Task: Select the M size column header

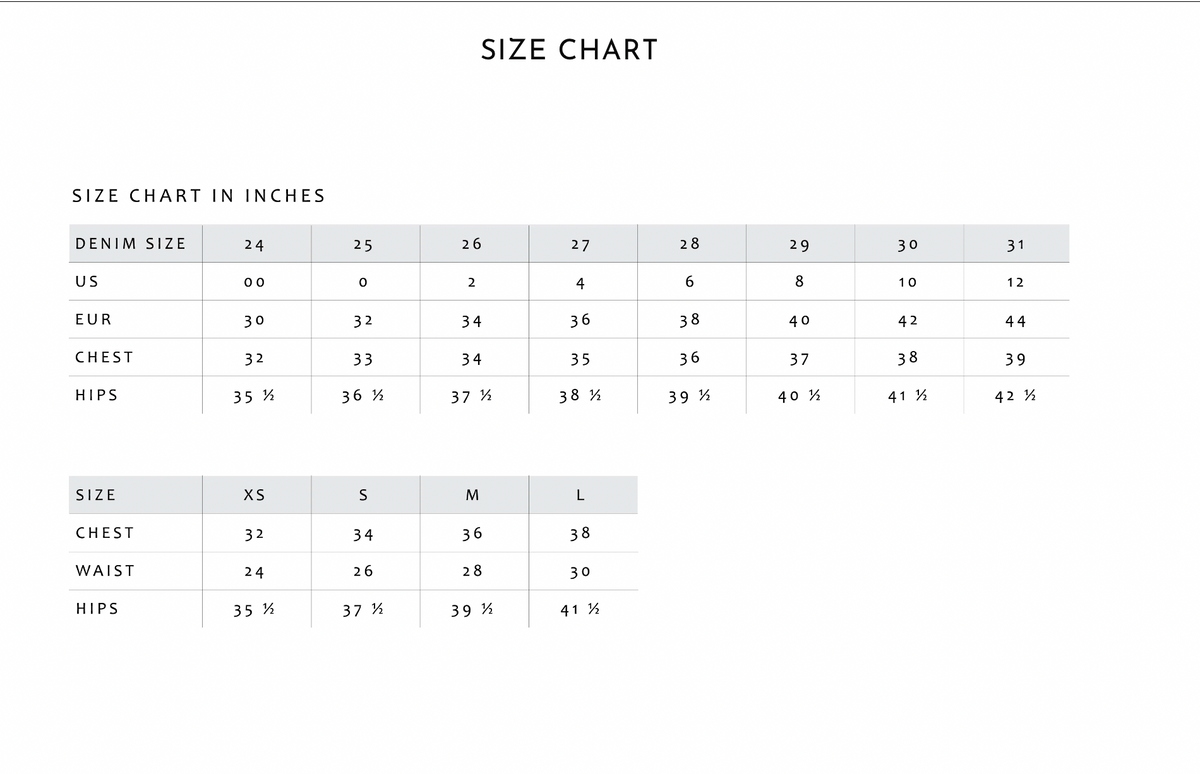Action: tap(472, 495)
